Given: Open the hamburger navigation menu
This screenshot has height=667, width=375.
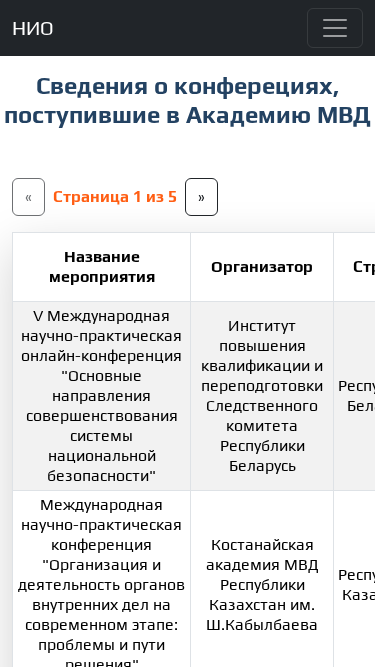Looking at the screenshot, I should pos(335,28).
